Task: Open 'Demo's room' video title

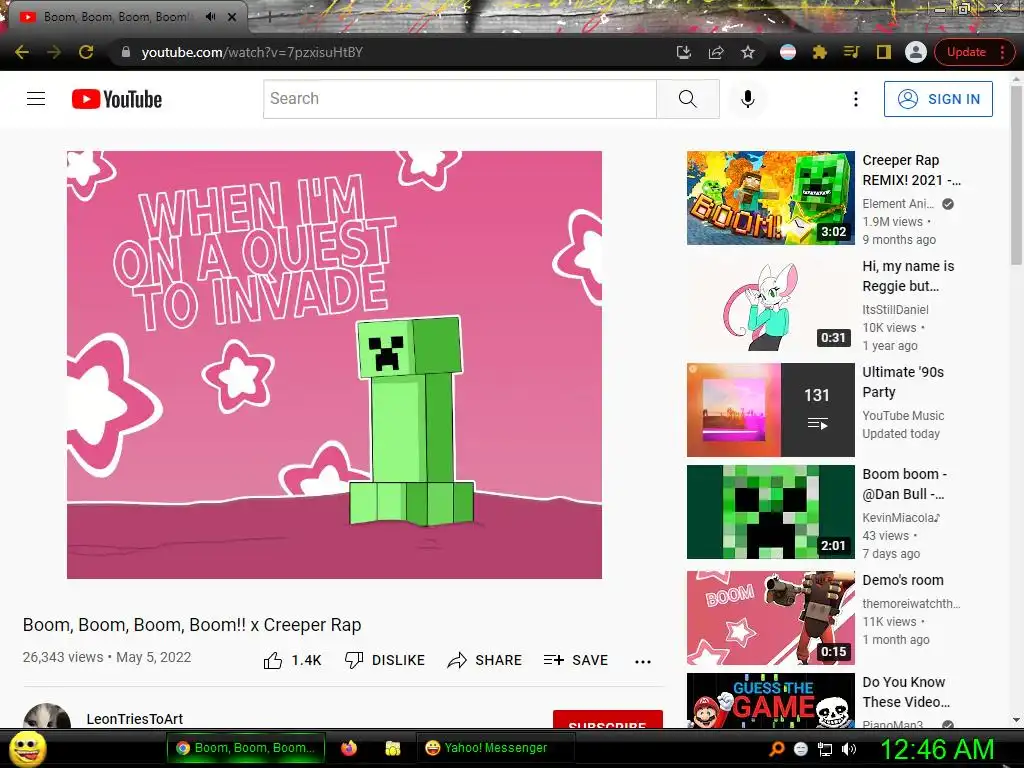Action: [x=903, y=580]
